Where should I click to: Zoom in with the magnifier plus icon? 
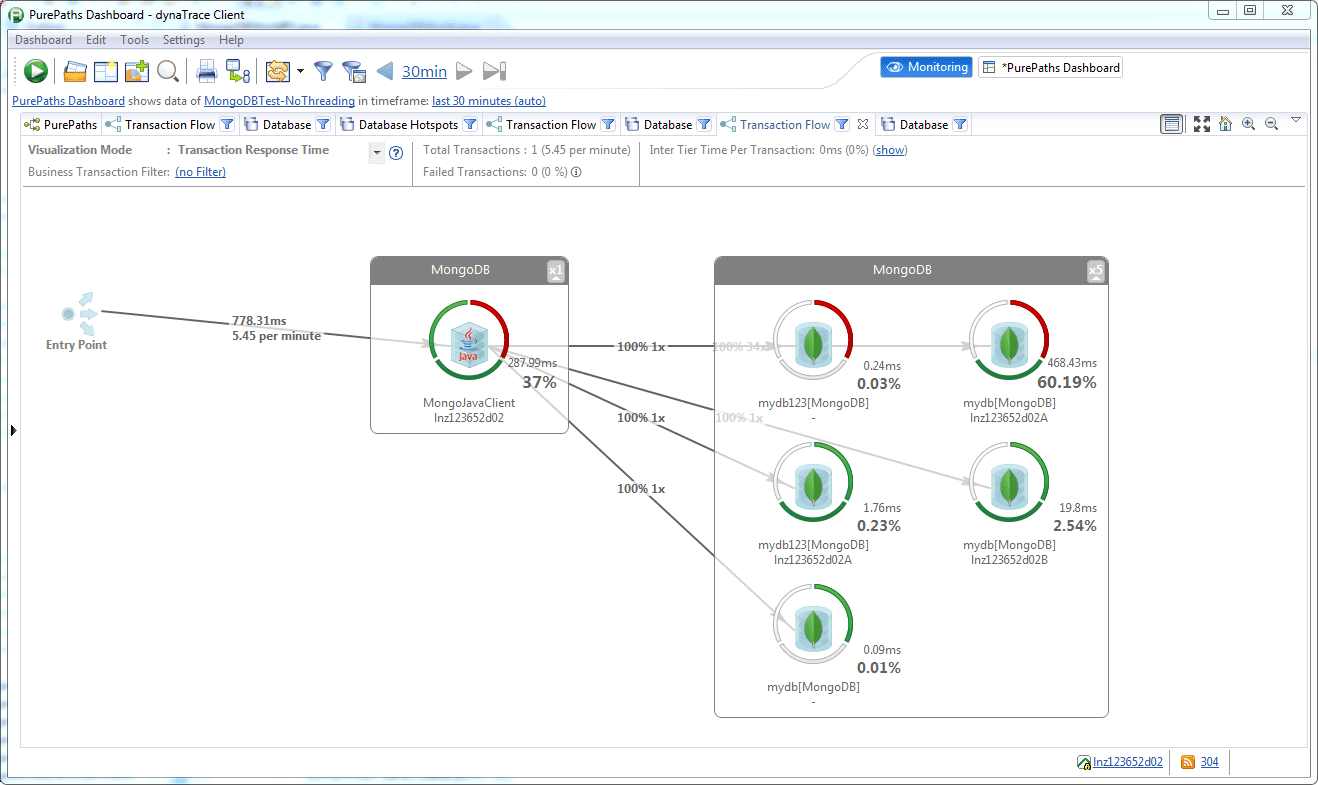pyautogui.click(x=1248, y=124)
